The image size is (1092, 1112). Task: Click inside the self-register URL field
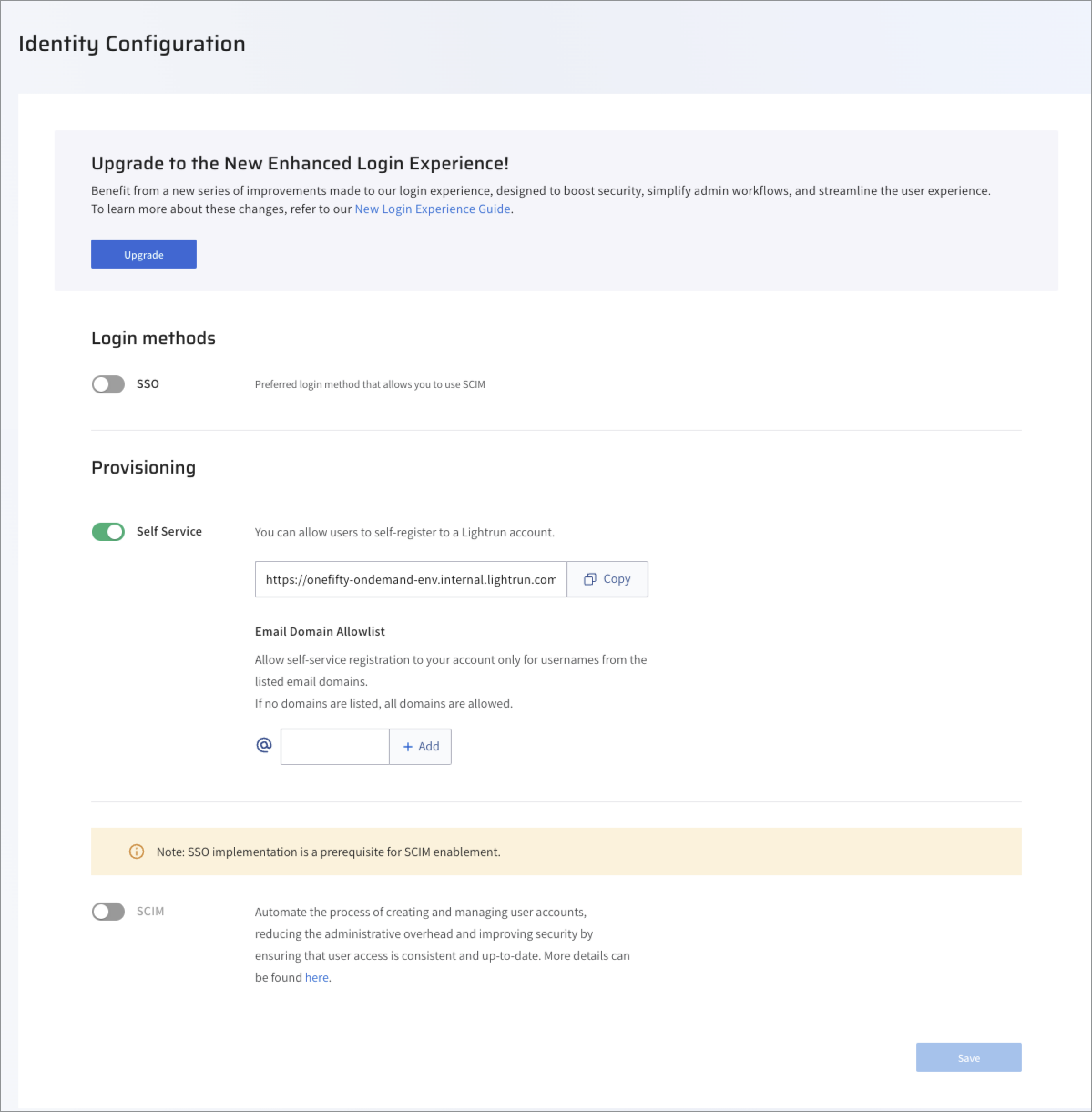point(410,579)
